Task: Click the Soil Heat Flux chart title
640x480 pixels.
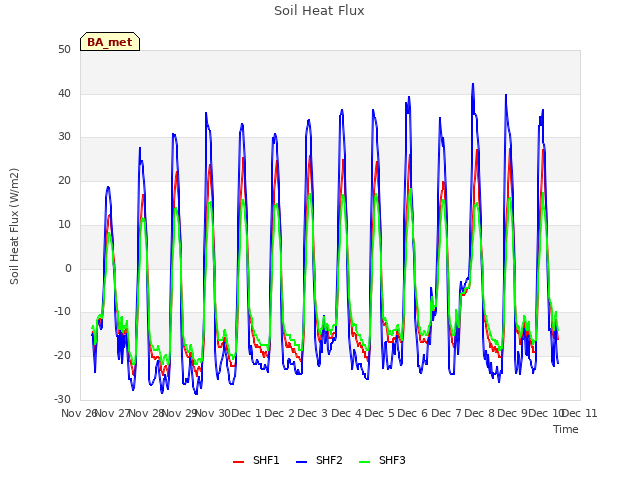Action: pyautogui.click(x=319, y=11)
